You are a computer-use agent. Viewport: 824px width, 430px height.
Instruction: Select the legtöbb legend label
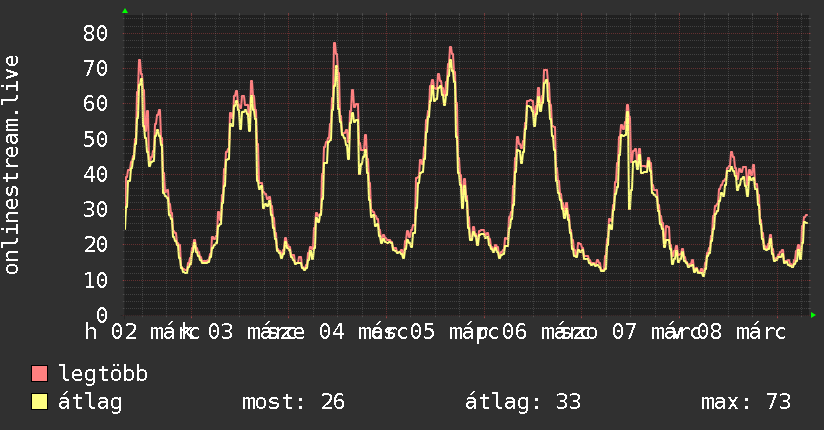pyautogui.click(x=103, y=374)
